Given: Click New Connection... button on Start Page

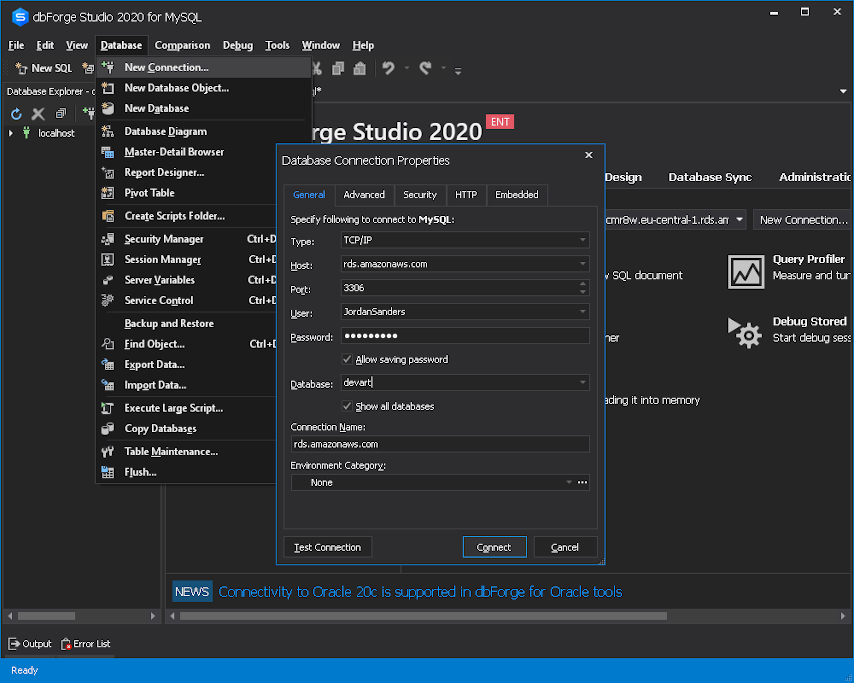Looking at the screenshot, I should [803, 220].
